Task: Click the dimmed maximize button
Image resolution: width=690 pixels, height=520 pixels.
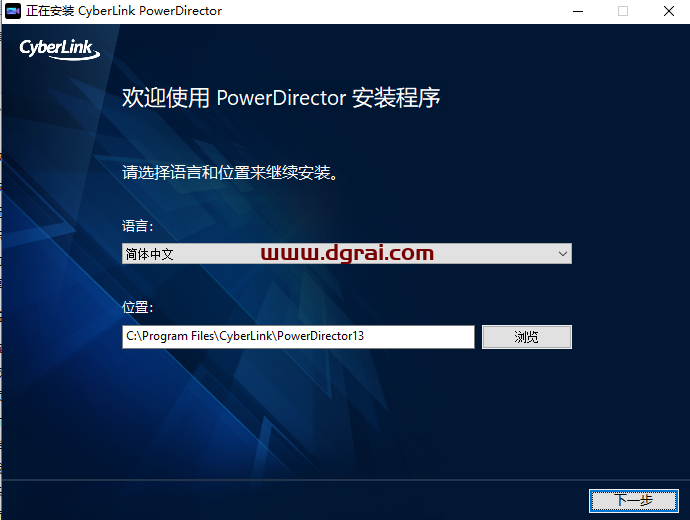Action: pos(623,11)
